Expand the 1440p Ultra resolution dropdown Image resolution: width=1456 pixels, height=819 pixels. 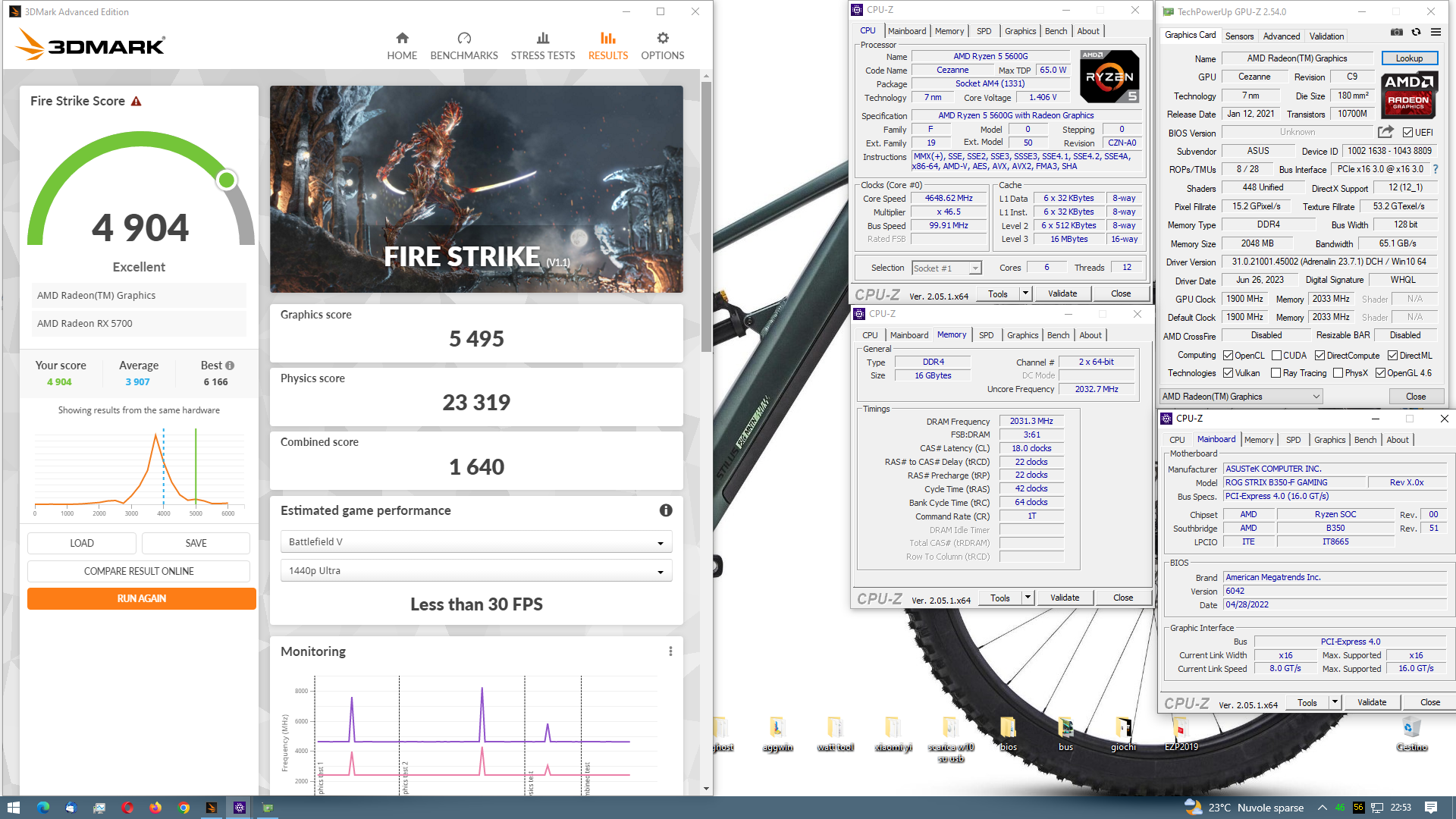(476, 571)
